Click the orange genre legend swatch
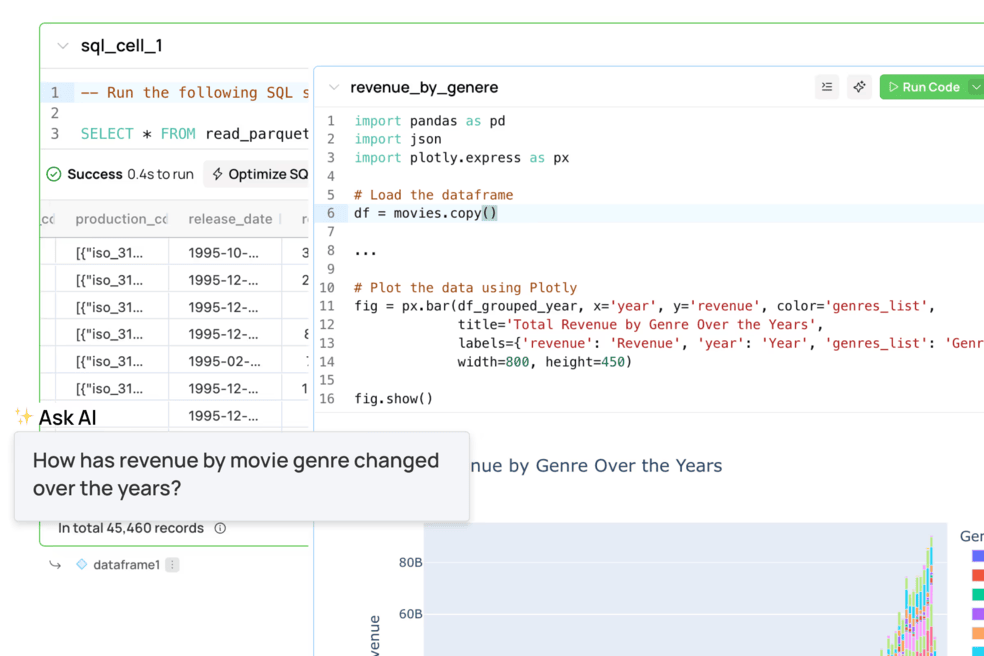Viewport: 984px width, 656px height. coord(978,633)
